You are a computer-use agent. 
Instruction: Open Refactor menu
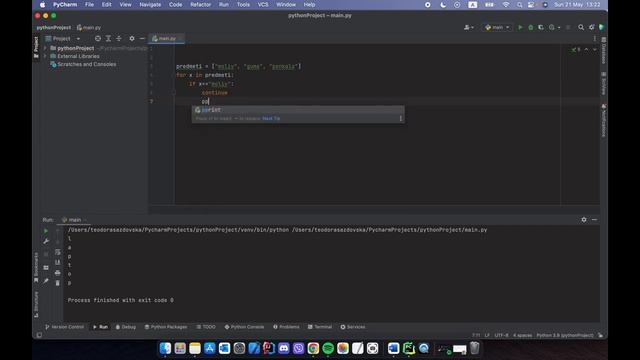click(x=200, y=4)
